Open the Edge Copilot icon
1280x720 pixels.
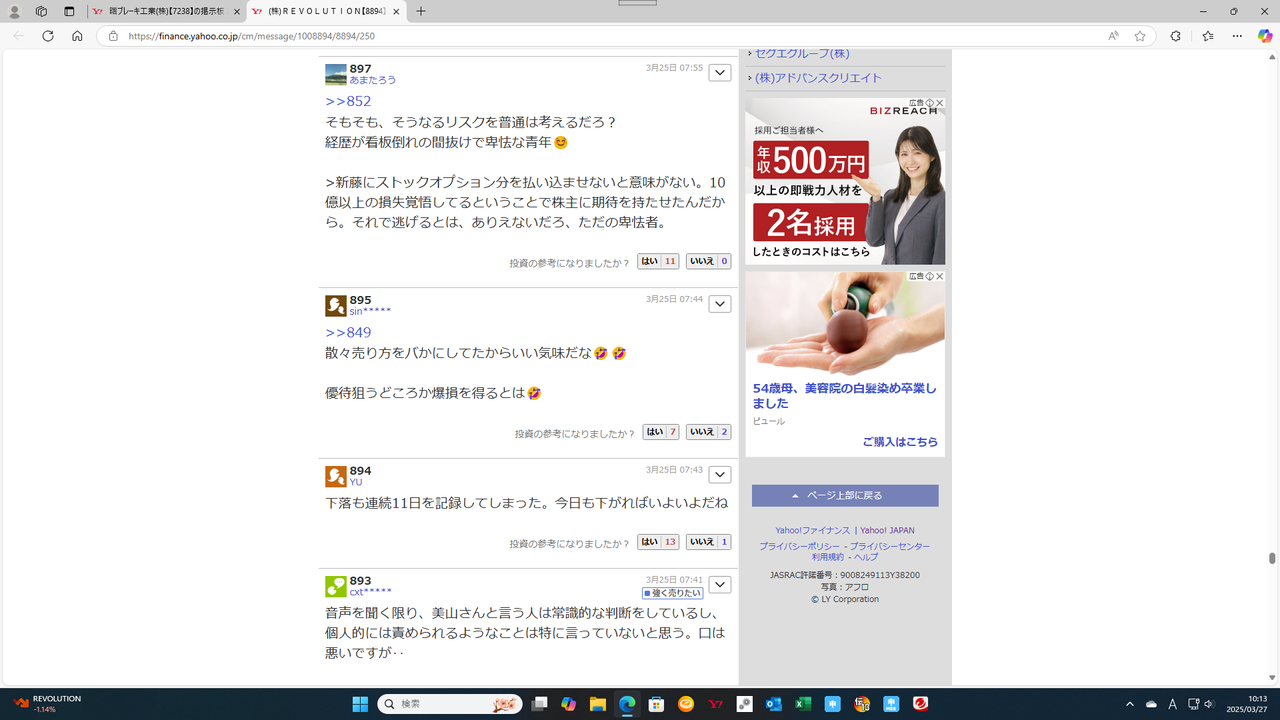pos(1265,36)
